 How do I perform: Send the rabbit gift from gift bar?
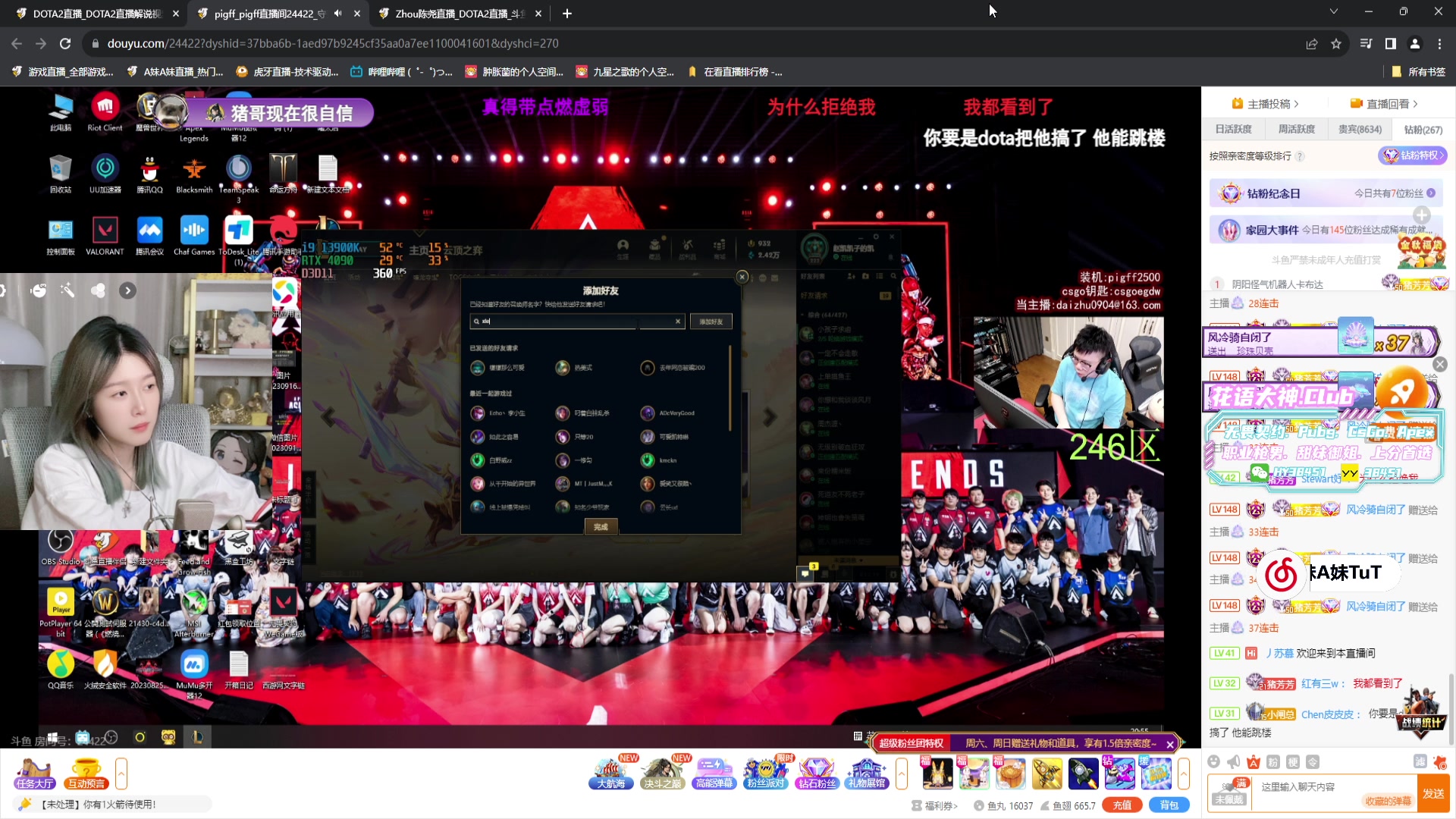pyautogui.click(x=937, y=773)
